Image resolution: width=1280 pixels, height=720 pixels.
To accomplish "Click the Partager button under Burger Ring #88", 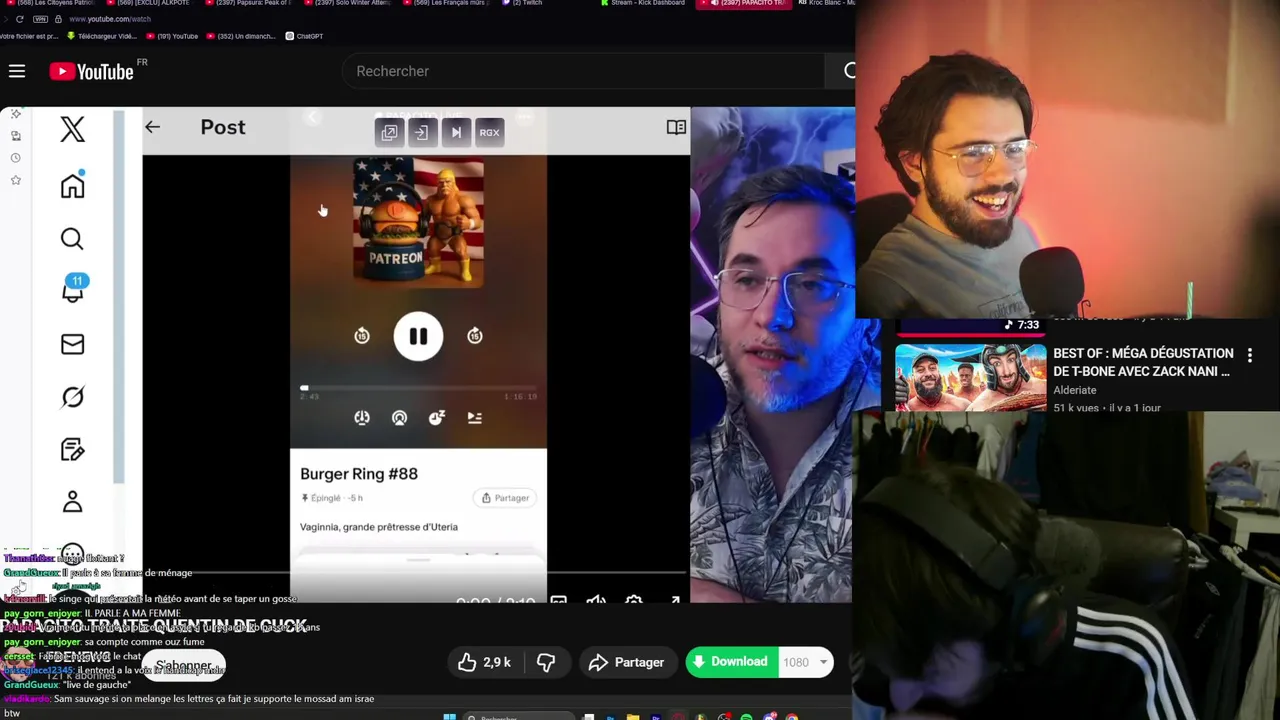I will [x=505, y=498].
